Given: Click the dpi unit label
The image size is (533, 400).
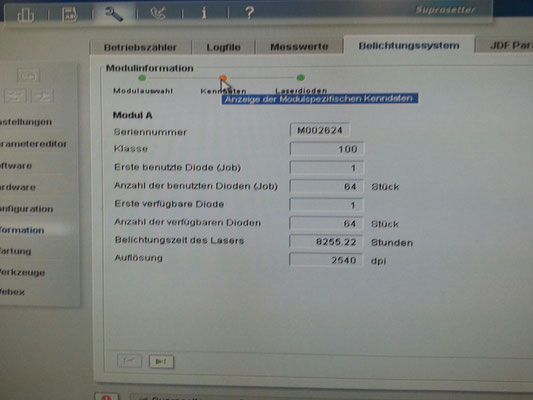Looking at the screenshot, I should coord(378,261).
